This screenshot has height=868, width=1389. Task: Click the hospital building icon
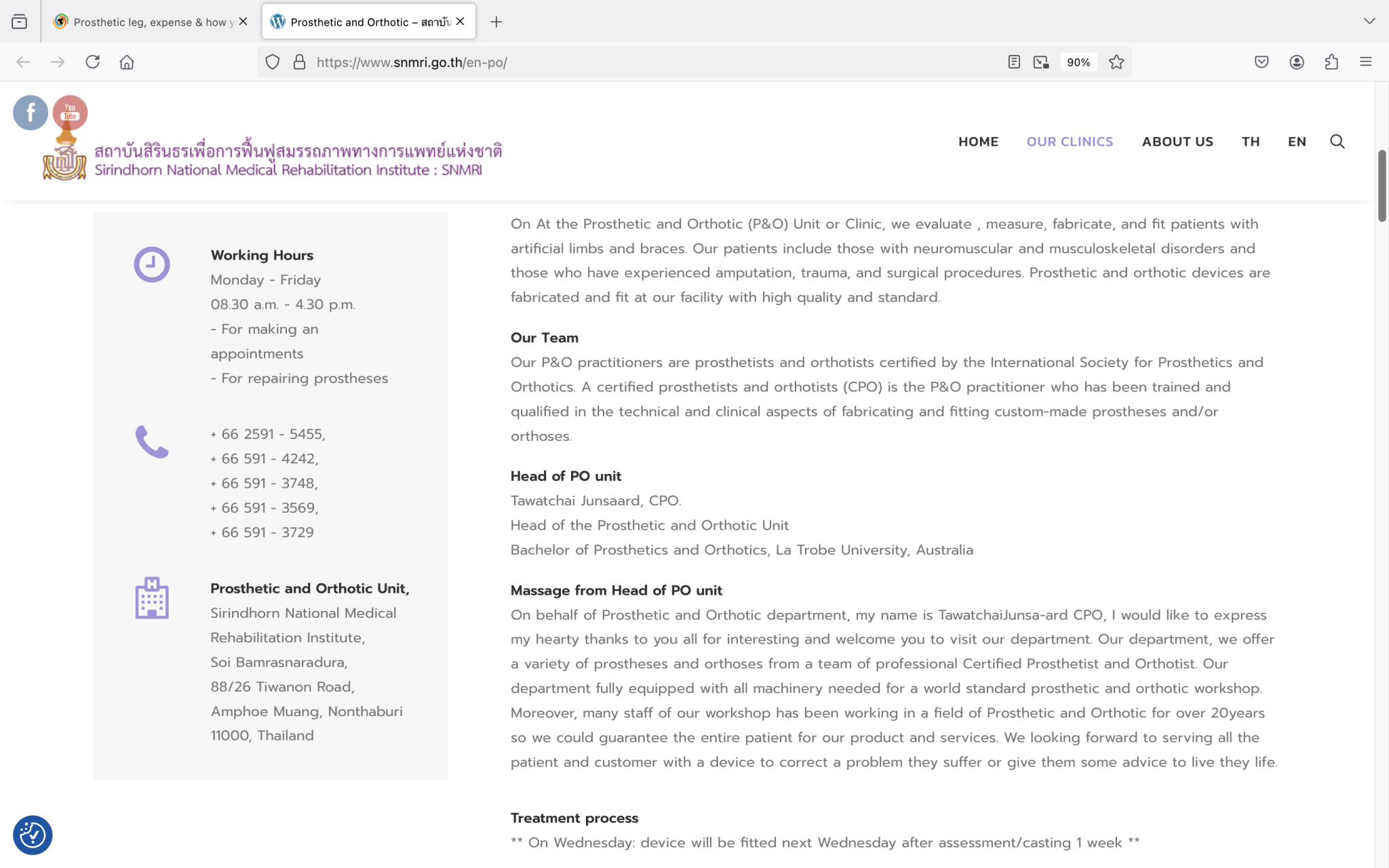[152, 598]
